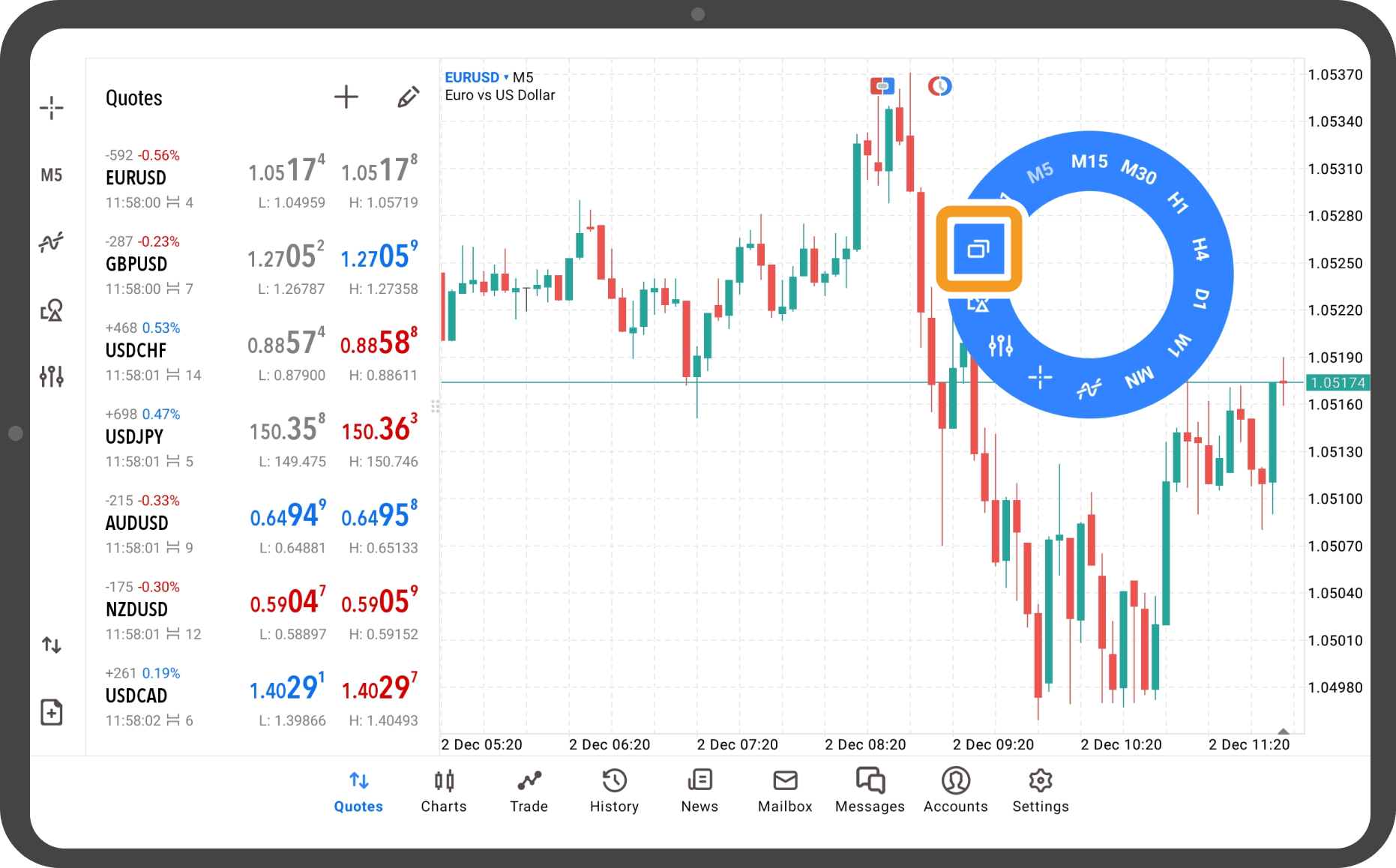
Task: Edit quotes list with pencil icon
Action: click(x=408, y=97)
